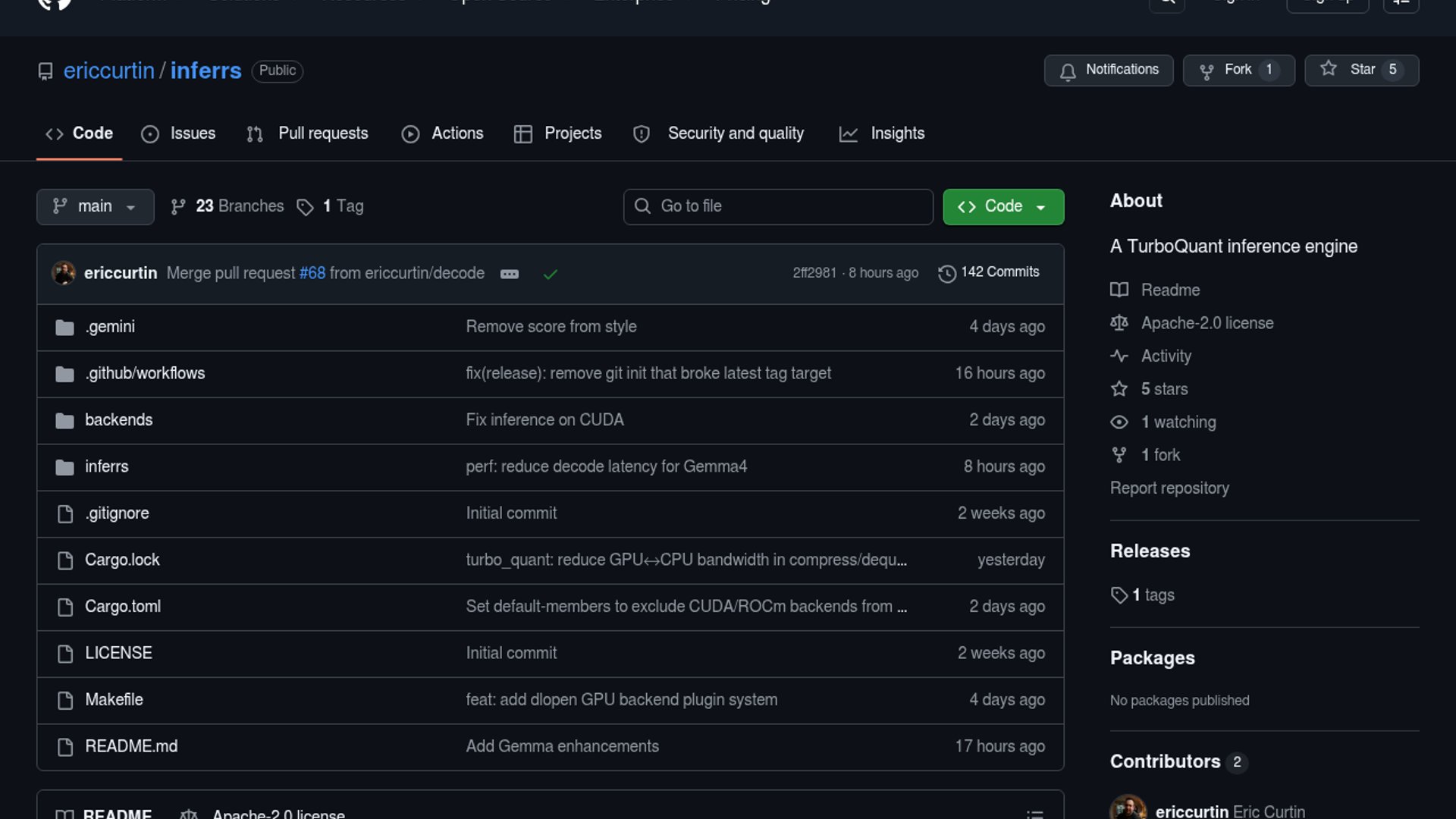The height and width of the screenshot is (819, 1456).
Task: Click the Apache-2.0 license link
Action: click(x=1207, y=323)
